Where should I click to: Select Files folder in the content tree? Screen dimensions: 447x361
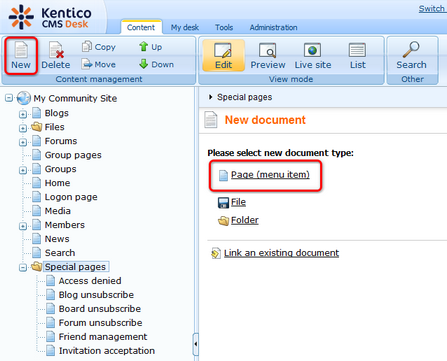[54, 127]
